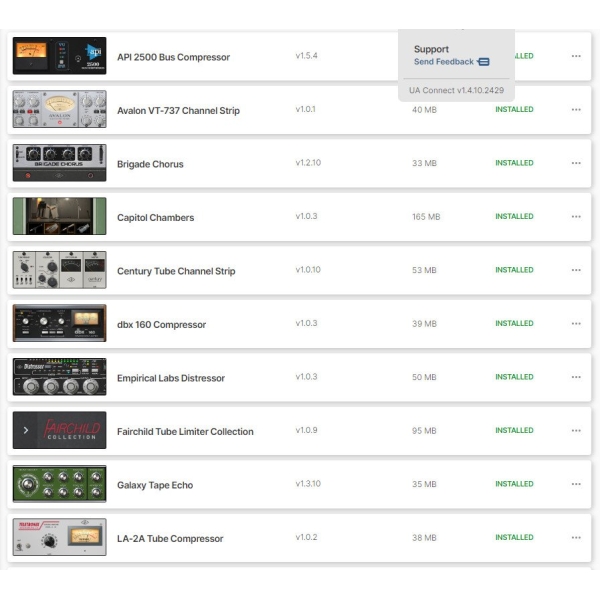This screenshot has width=600, height=600.
Task: Open more options for Century Tube Channel Strip
Action: coord(576,270)
